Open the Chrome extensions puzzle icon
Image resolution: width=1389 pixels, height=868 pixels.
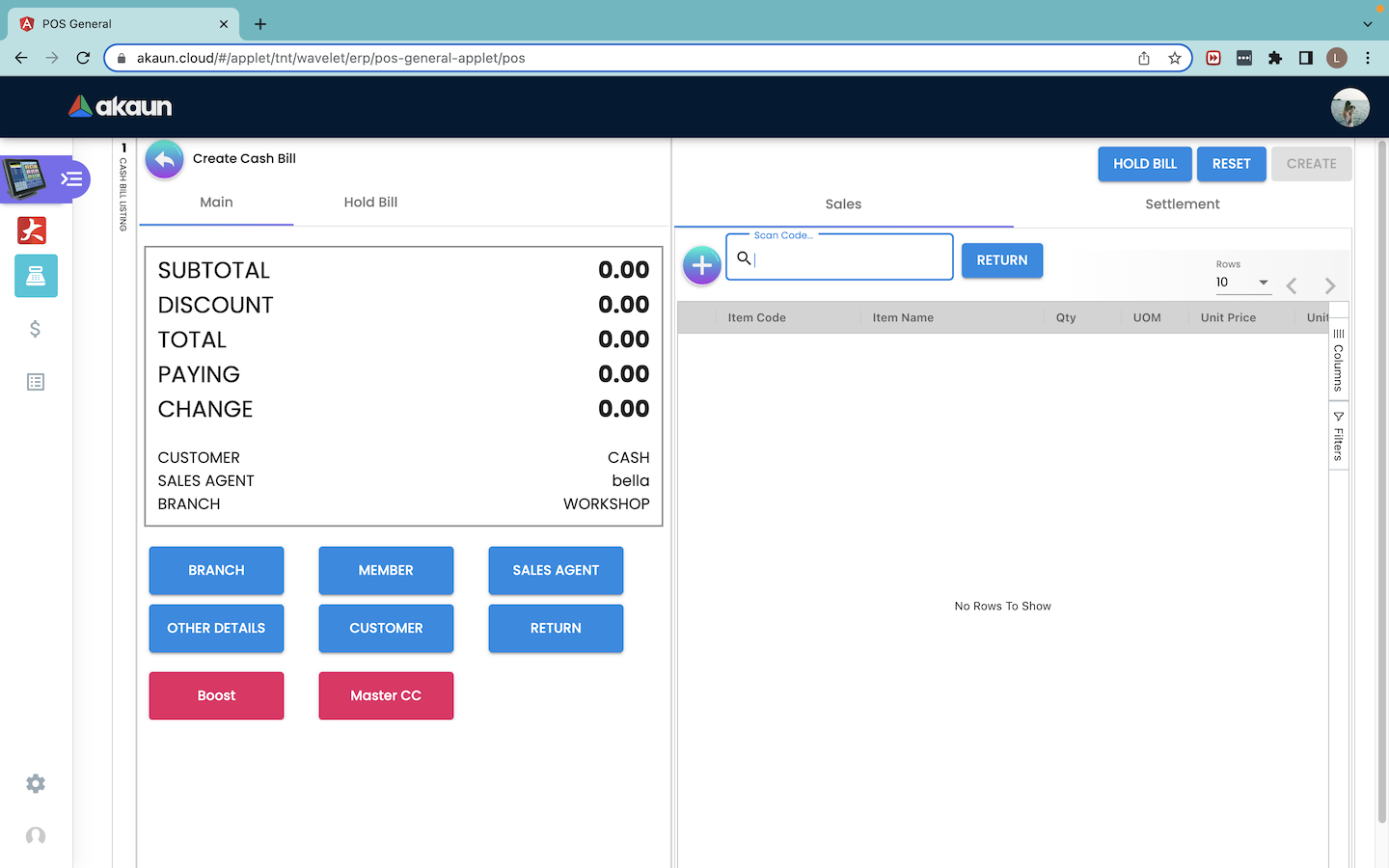(x=1275, y=58)
